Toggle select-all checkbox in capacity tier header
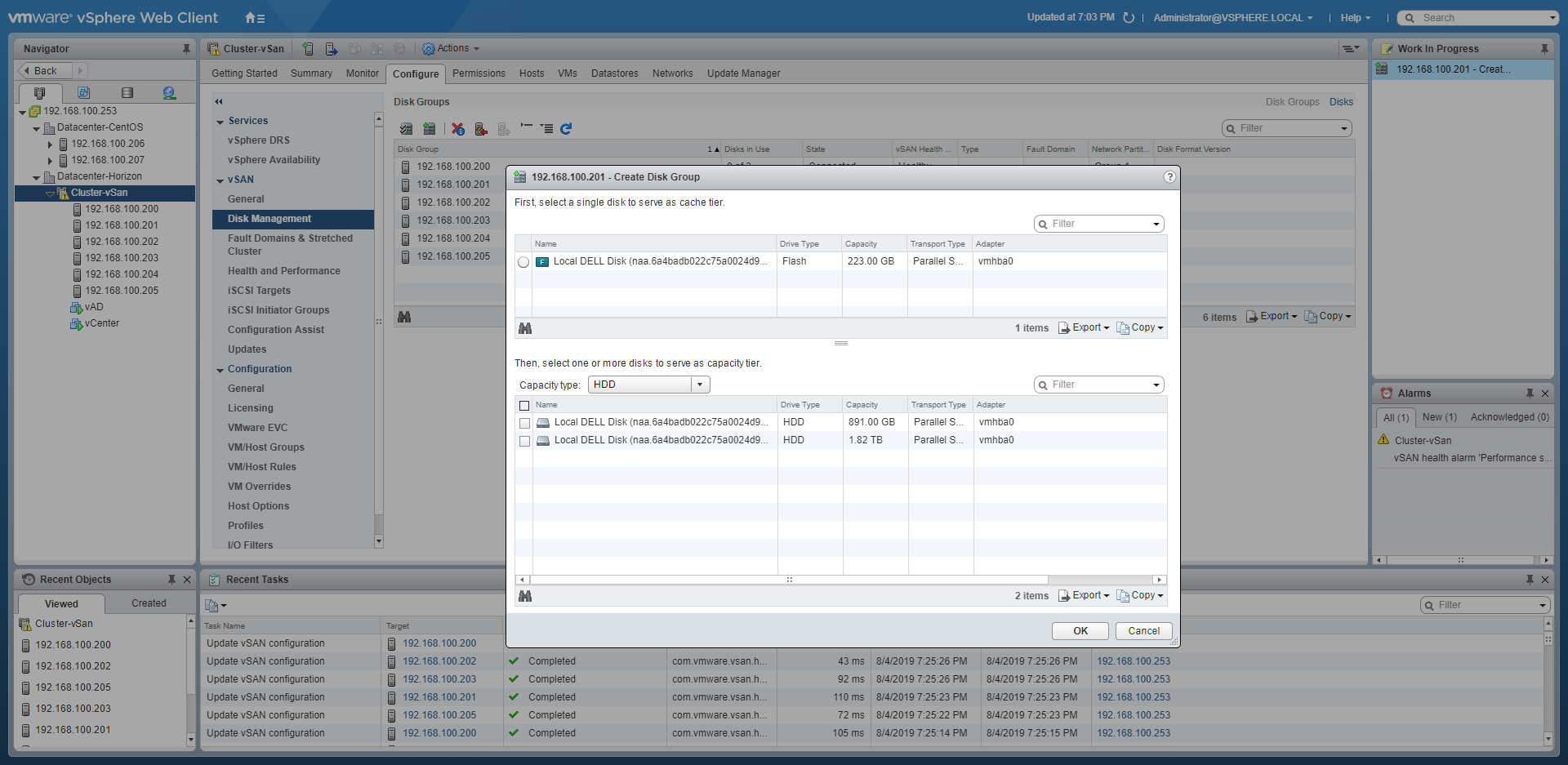The image size is (1568, 765). [524, 405]
